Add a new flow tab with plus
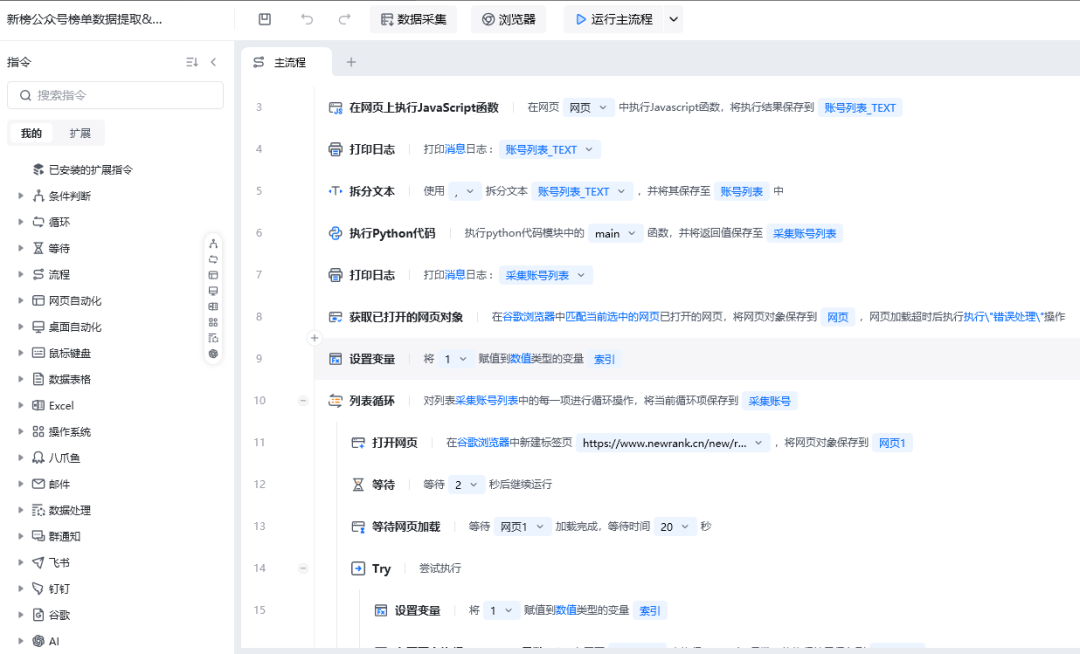 (x=351, y=62)
